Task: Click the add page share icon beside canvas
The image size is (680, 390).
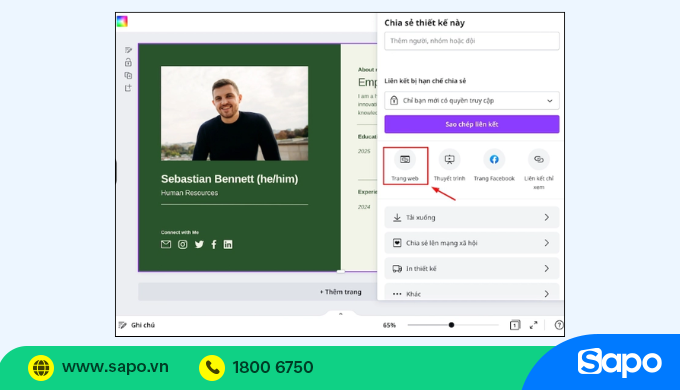Action: click(x=128, y=88)
